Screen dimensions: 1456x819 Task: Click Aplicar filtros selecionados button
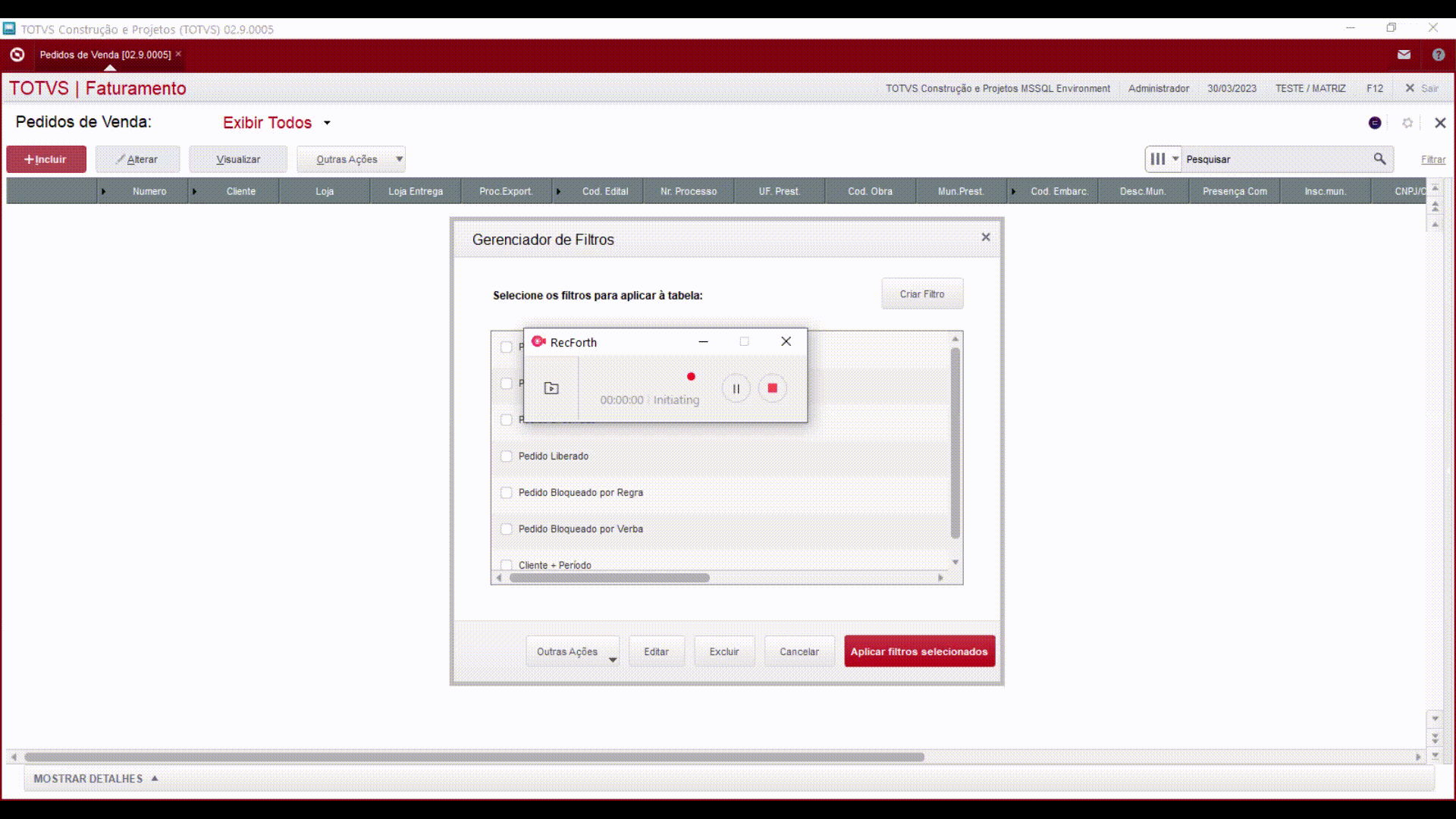pos(919,651)
